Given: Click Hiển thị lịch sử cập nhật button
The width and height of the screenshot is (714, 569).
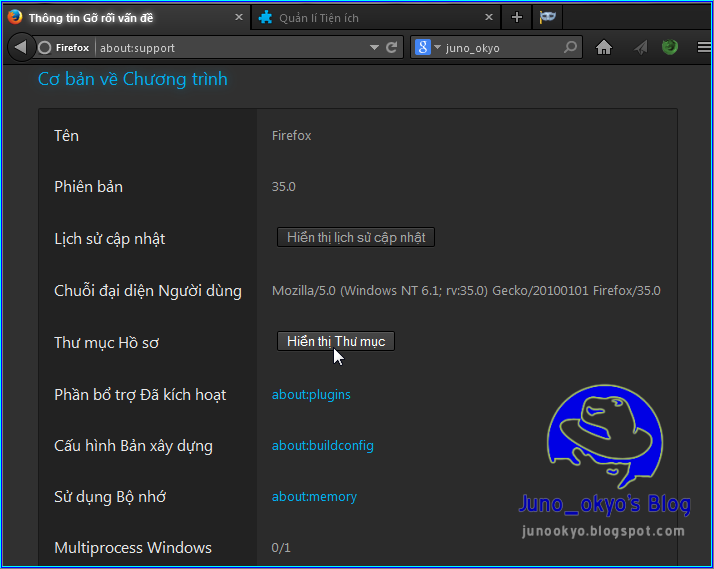Looking at the screenshot, I should coord(356,237).
